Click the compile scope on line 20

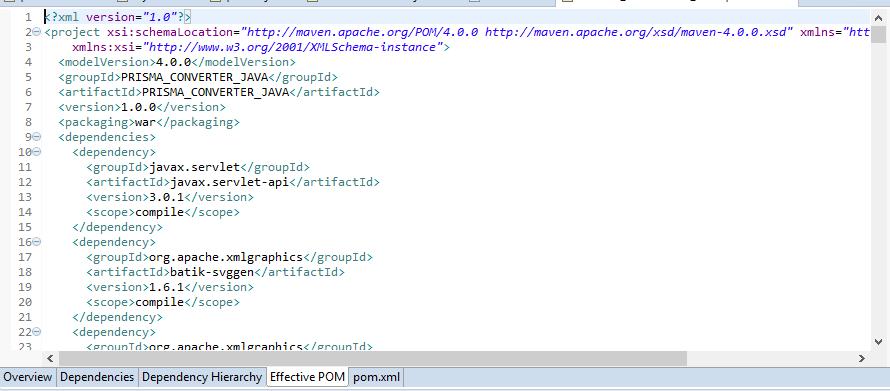(x=159, y=302)
